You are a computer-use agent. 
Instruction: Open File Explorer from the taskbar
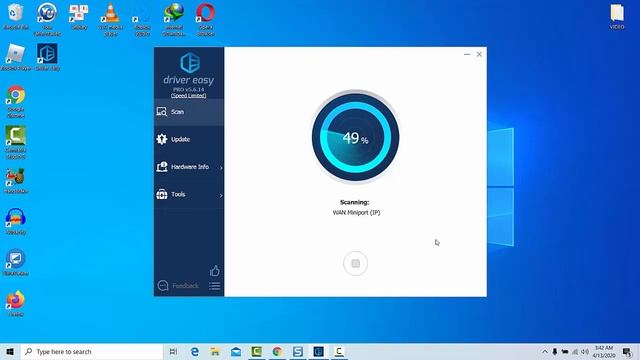tap(215, 351)
